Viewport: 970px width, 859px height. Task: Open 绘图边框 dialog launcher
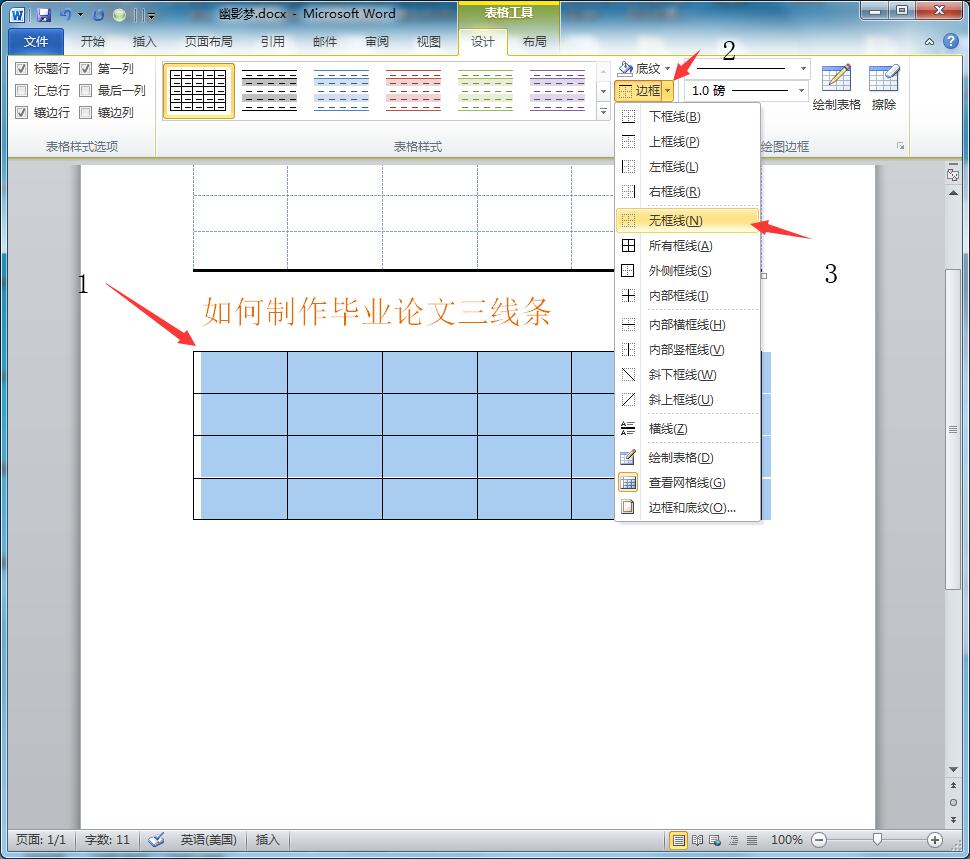pos(900,146)
